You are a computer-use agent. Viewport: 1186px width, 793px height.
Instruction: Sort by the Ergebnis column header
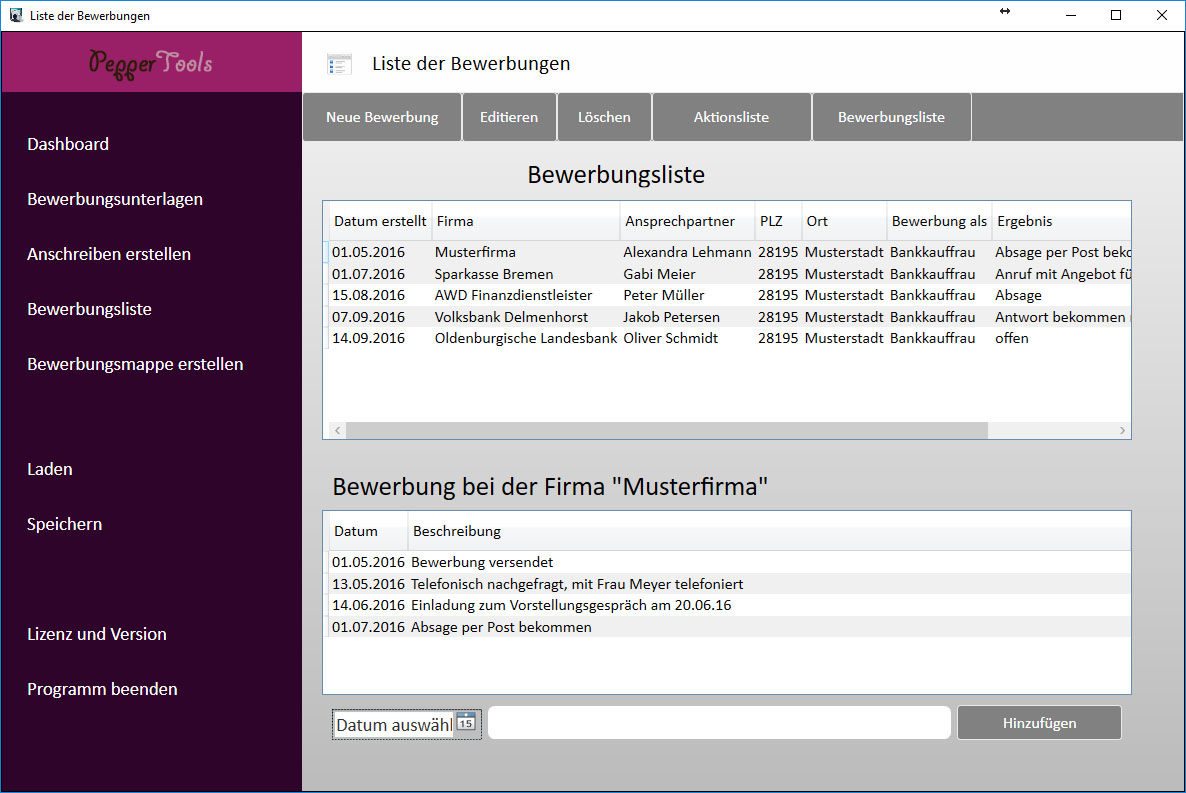pos(1061,221)
